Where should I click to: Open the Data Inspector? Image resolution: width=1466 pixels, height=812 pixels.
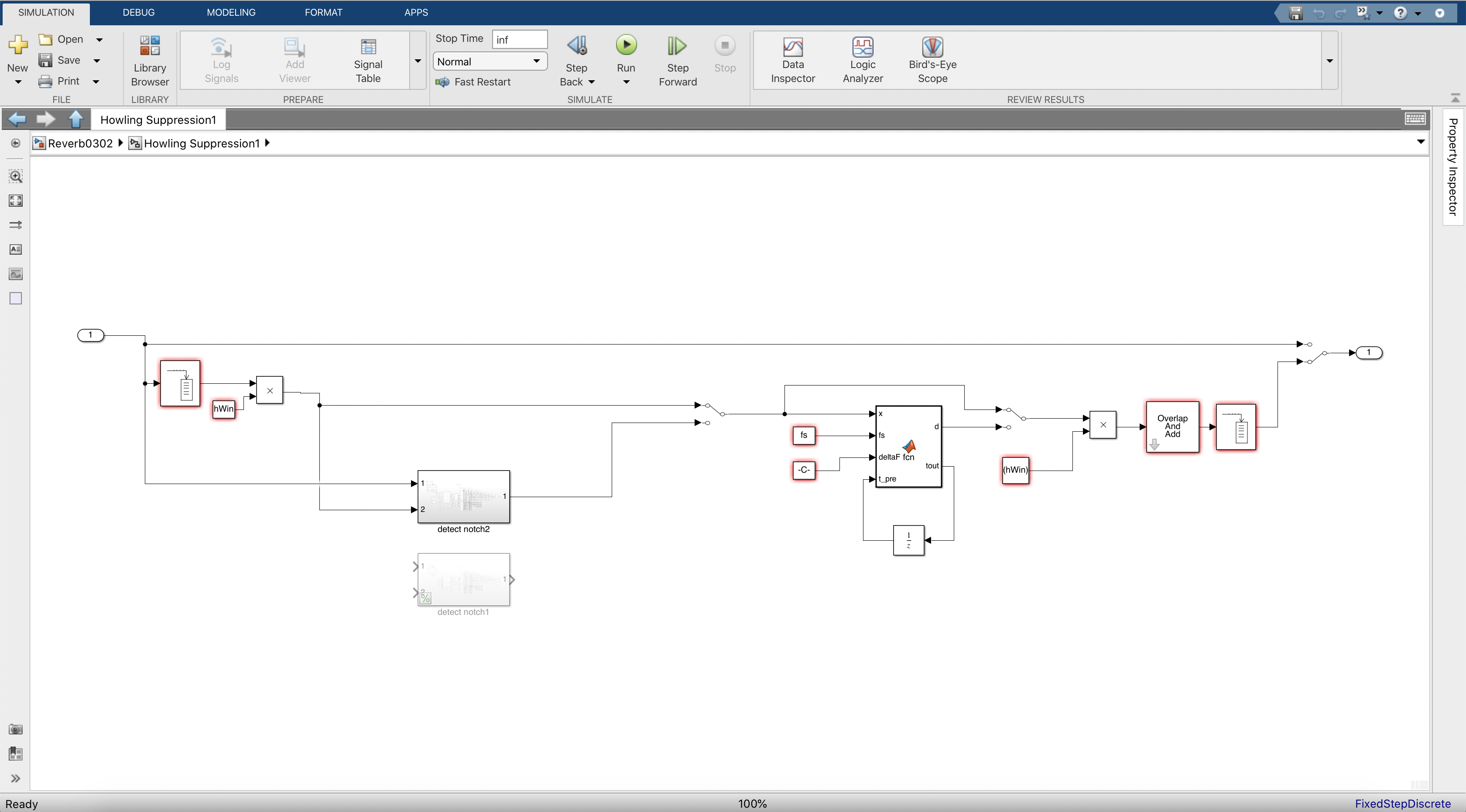793,60
